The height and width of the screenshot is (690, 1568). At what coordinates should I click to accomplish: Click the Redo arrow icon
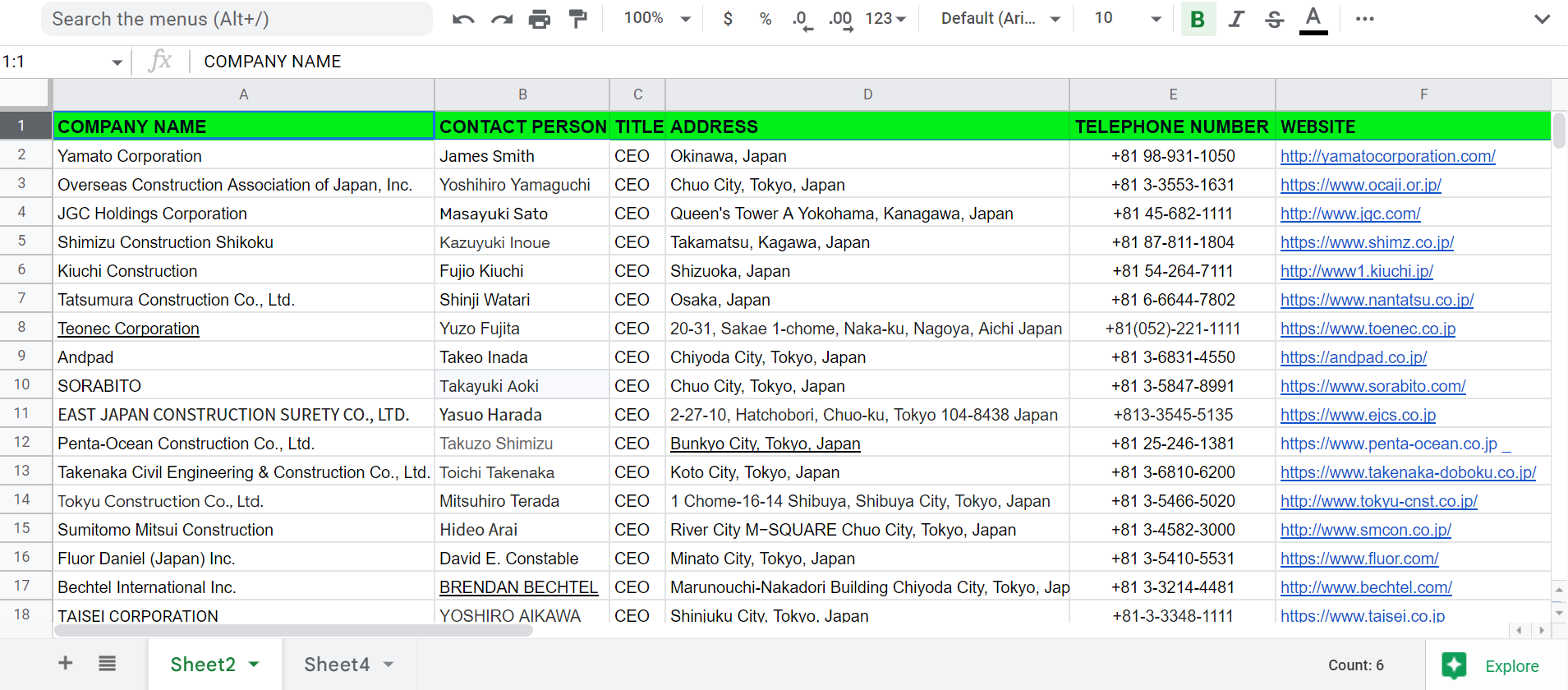point(501,19)
